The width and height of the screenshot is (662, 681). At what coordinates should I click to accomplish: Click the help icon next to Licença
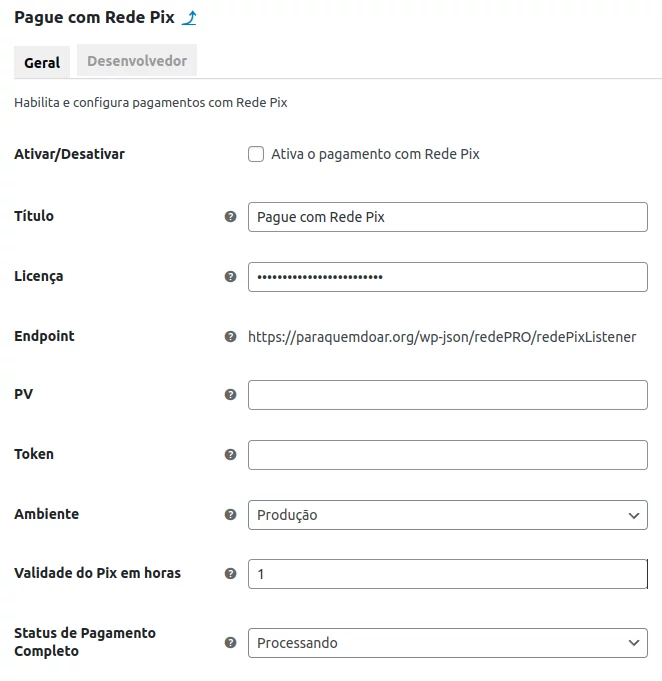(x=231, y=276)
